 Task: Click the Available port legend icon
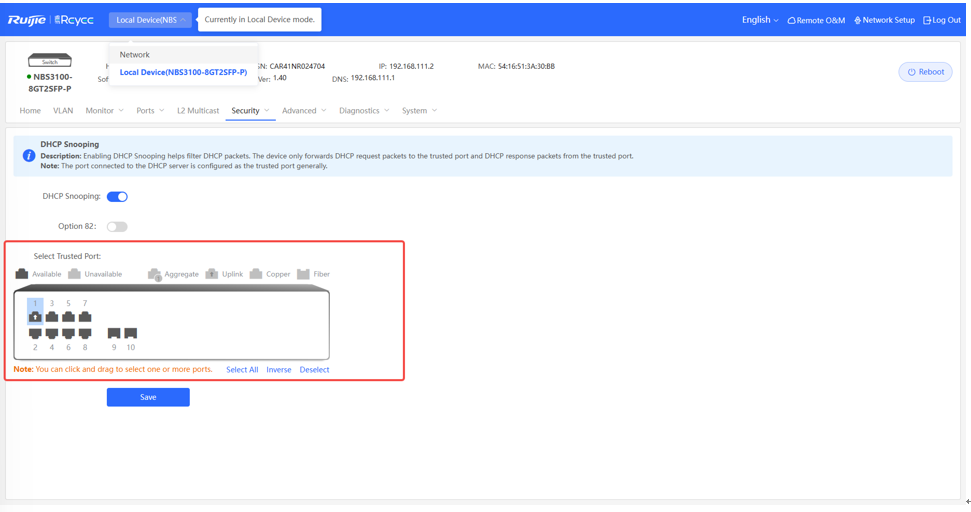click(x=22, y=274)
